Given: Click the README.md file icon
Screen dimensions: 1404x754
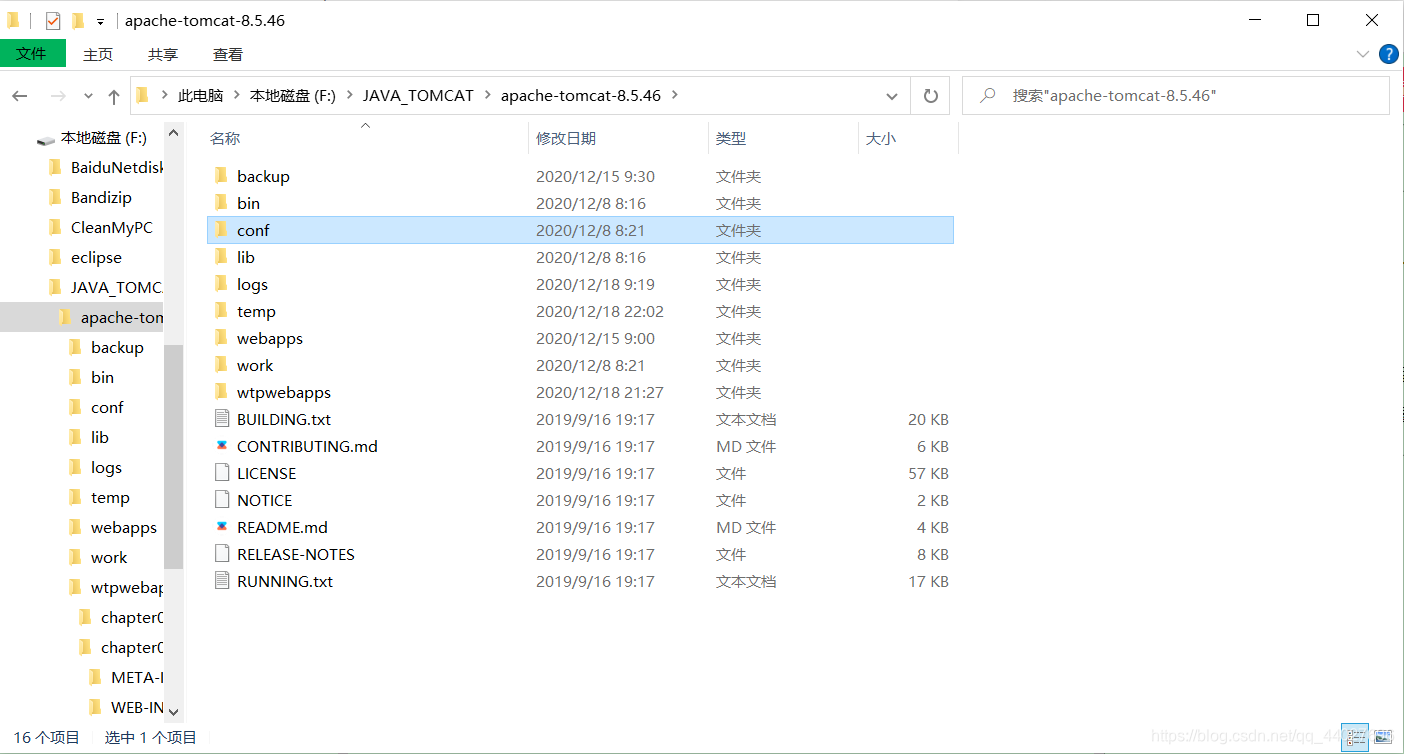Looking at the screenshot, I should [222, 527].
